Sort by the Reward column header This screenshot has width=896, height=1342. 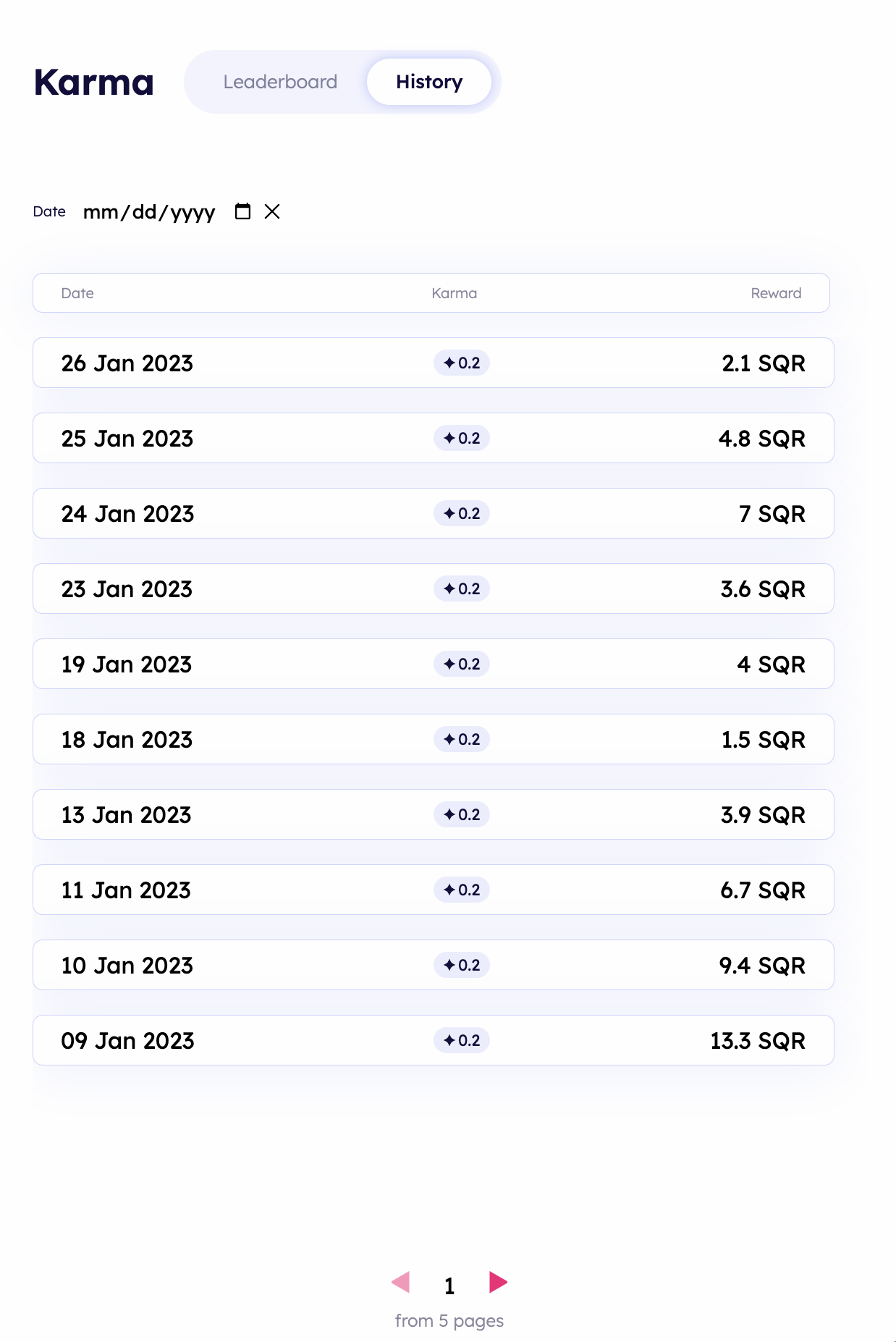(x=776, y=293)
